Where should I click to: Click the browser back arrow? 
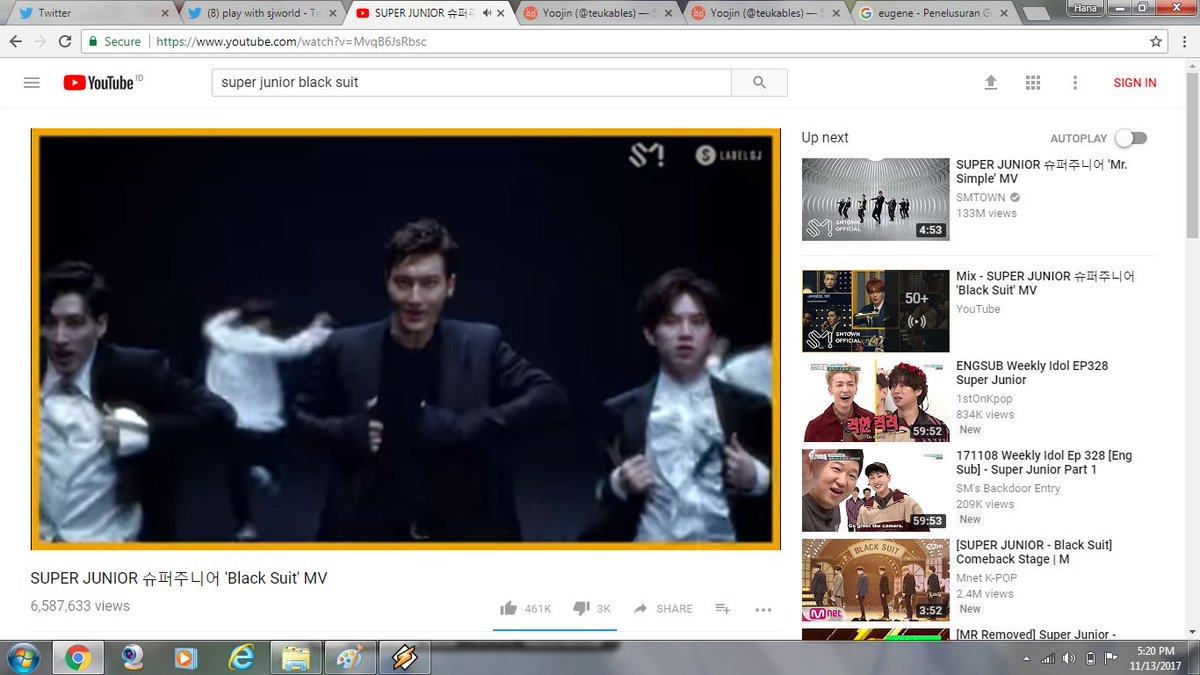point(15,42)
